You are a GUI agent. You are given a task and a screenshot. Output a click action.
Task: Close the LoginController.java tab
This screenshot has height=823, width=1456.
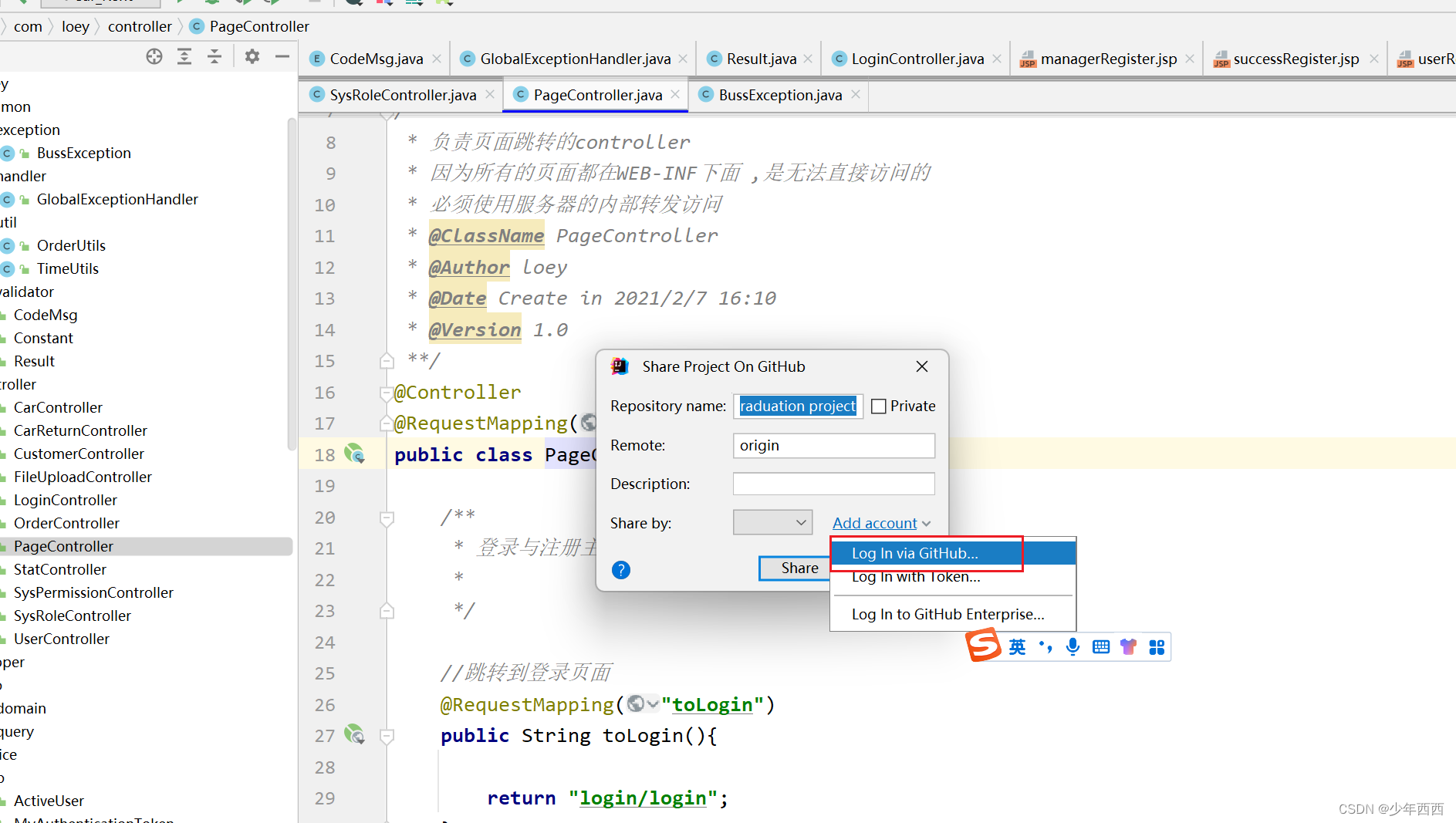tap(997, 59)
